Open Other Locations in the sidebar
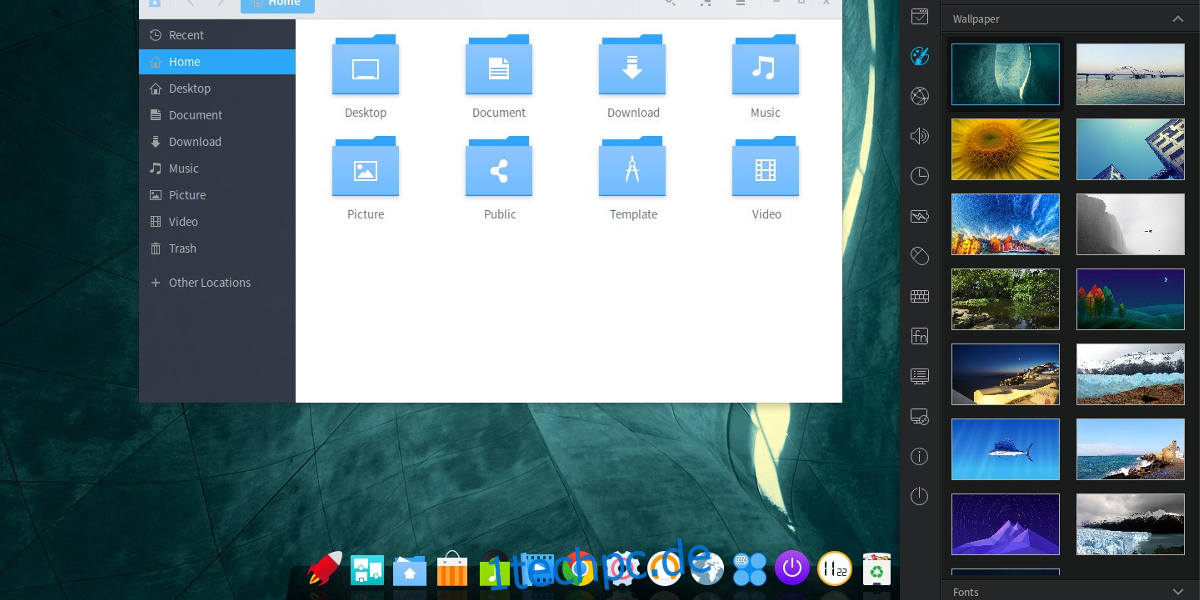This screenshot has height=600, width=1200. click(217, 283)
